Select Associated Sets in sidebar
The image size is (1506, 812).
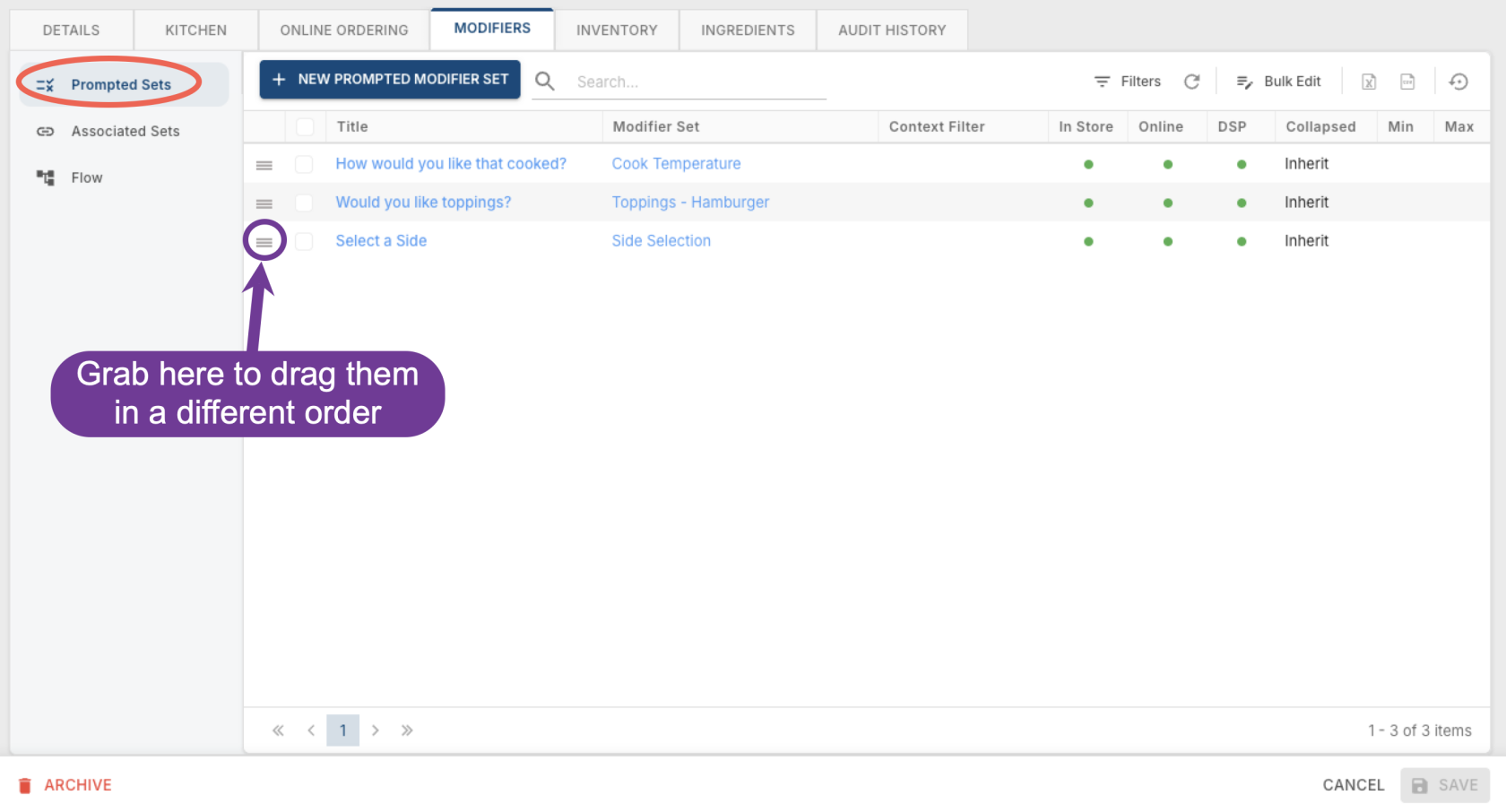coord(124,132)
